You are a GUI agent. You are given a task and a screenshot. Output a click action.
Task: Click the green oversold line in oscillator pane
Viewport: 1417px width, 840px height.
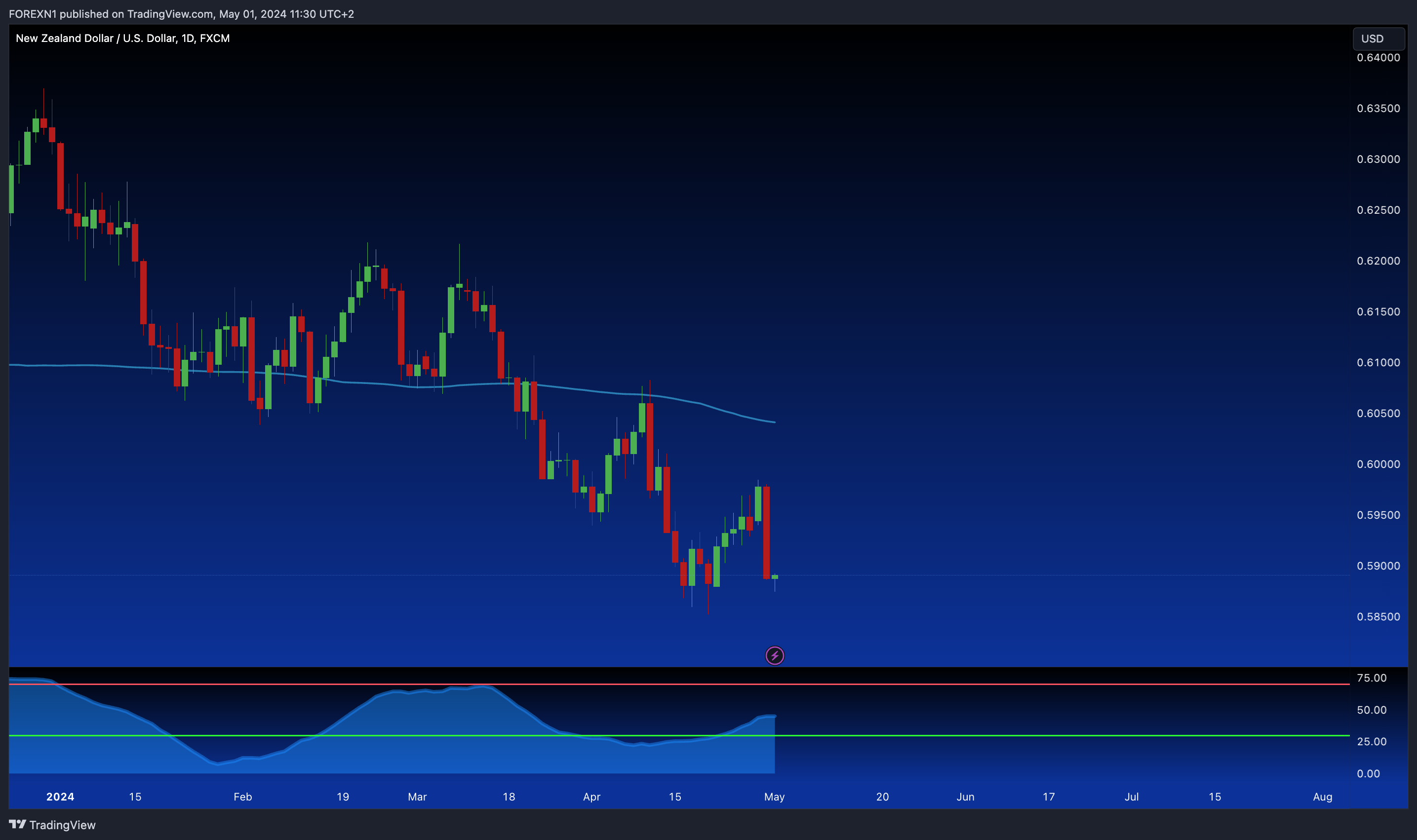coord(679,735)
